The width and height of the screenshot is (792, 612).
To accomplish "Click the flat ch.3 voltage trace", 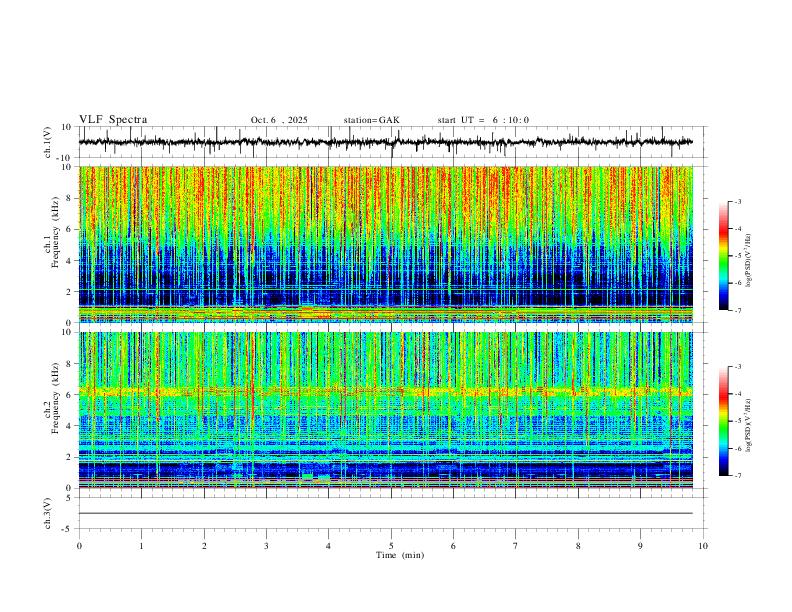I will click(386, 513).
